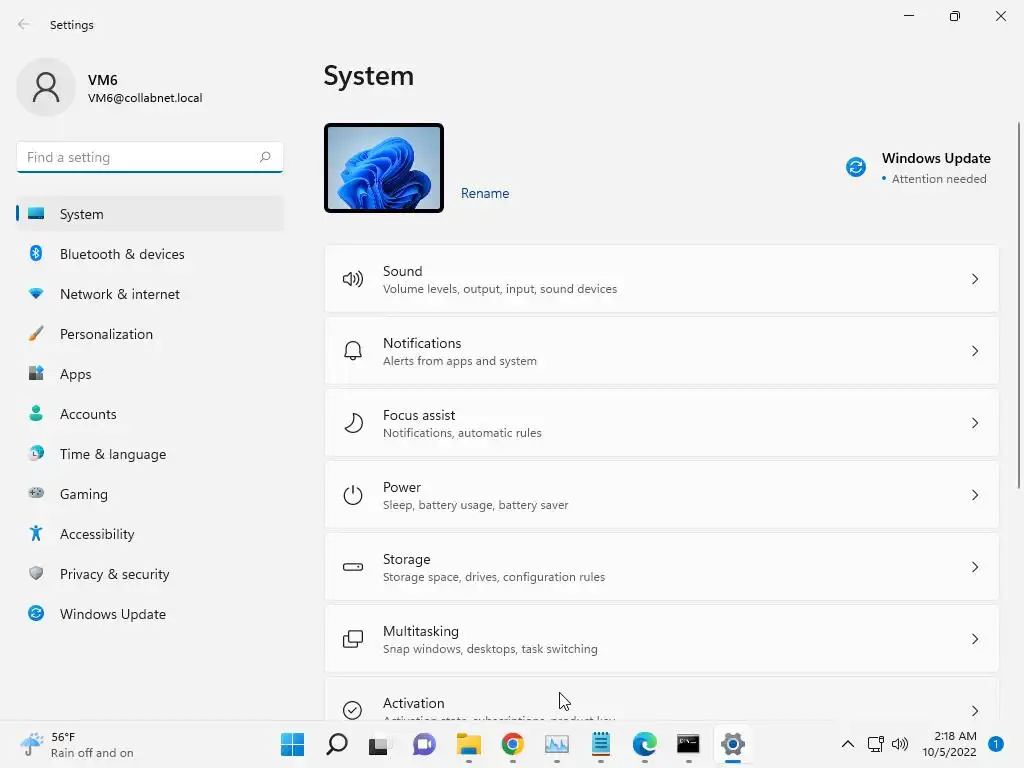Click the Privacy shield icon
1024x768 pixels.
pyautogui.click(x=36, y=573)
